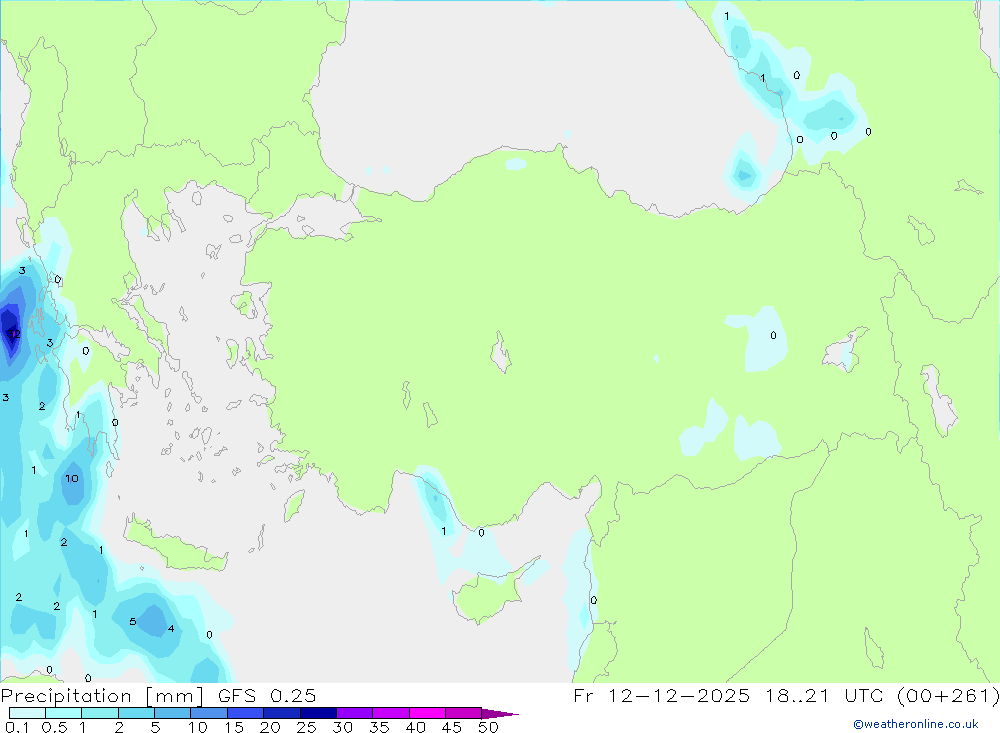Click the "0.1" legend scale label
Image resolution: width=1000 pixels, height=733 pixels.
[x=17, y=727]
